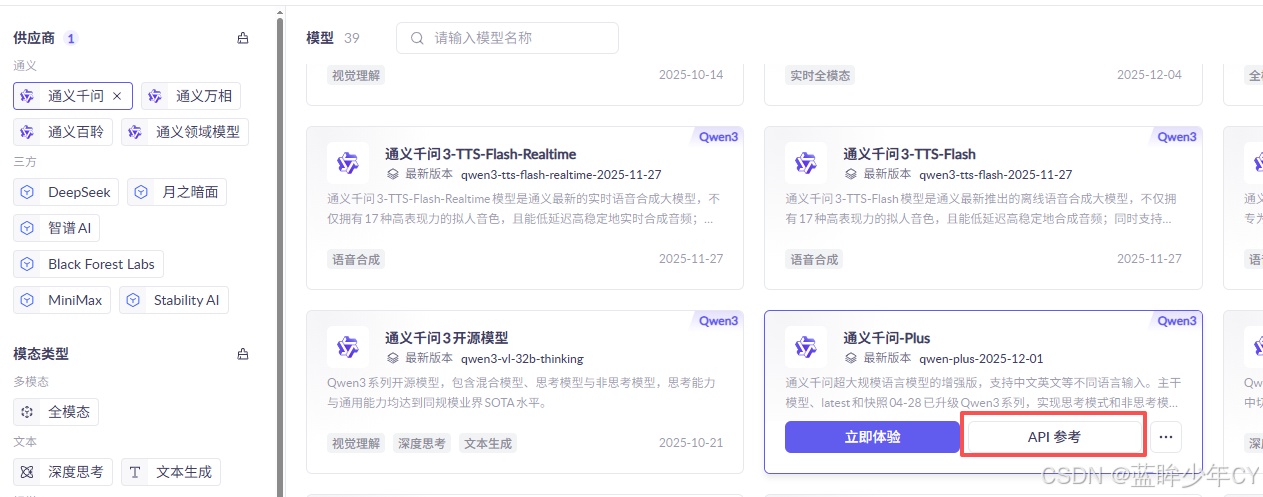Click the search magnifier icon in model search
Viewport: 1263px width, 497px height.
point(416,38)
